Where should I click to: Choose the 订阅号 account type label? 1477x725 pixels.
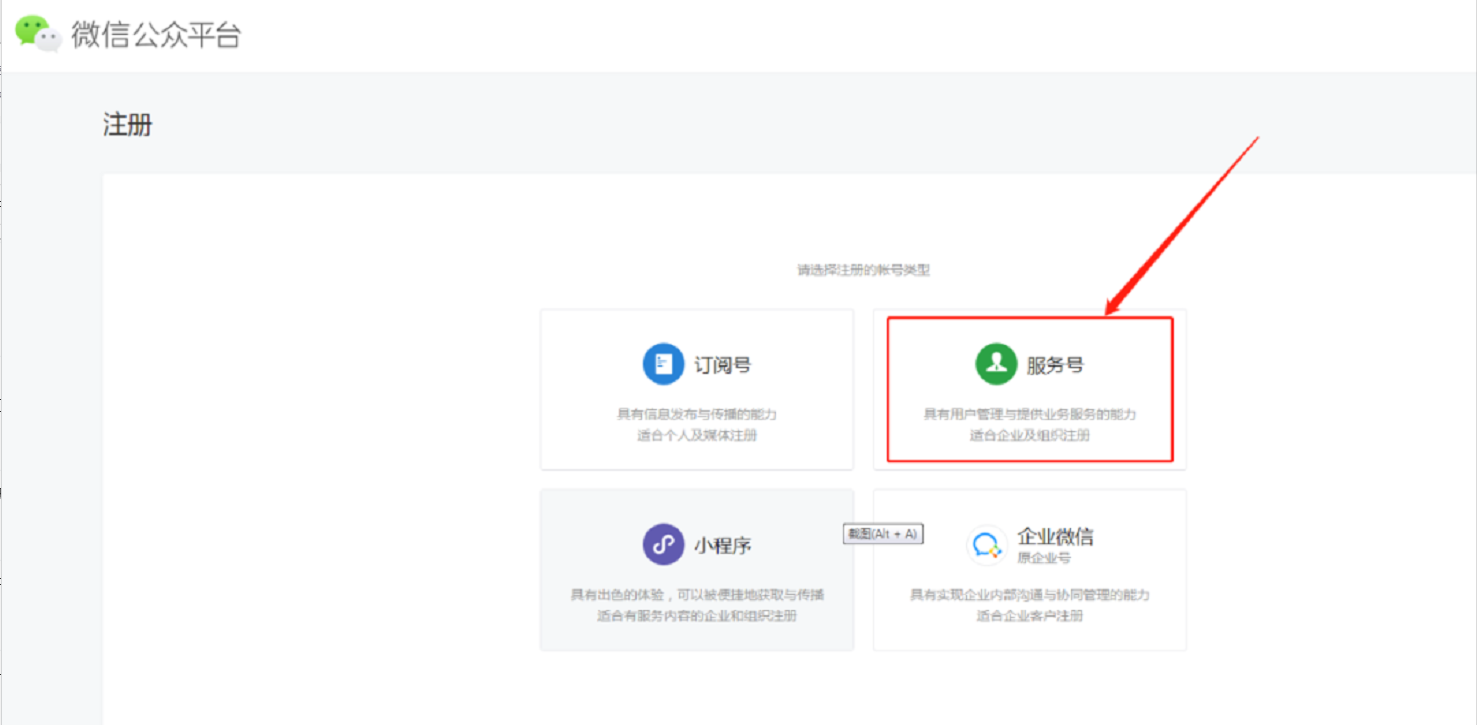coord(722,365)
